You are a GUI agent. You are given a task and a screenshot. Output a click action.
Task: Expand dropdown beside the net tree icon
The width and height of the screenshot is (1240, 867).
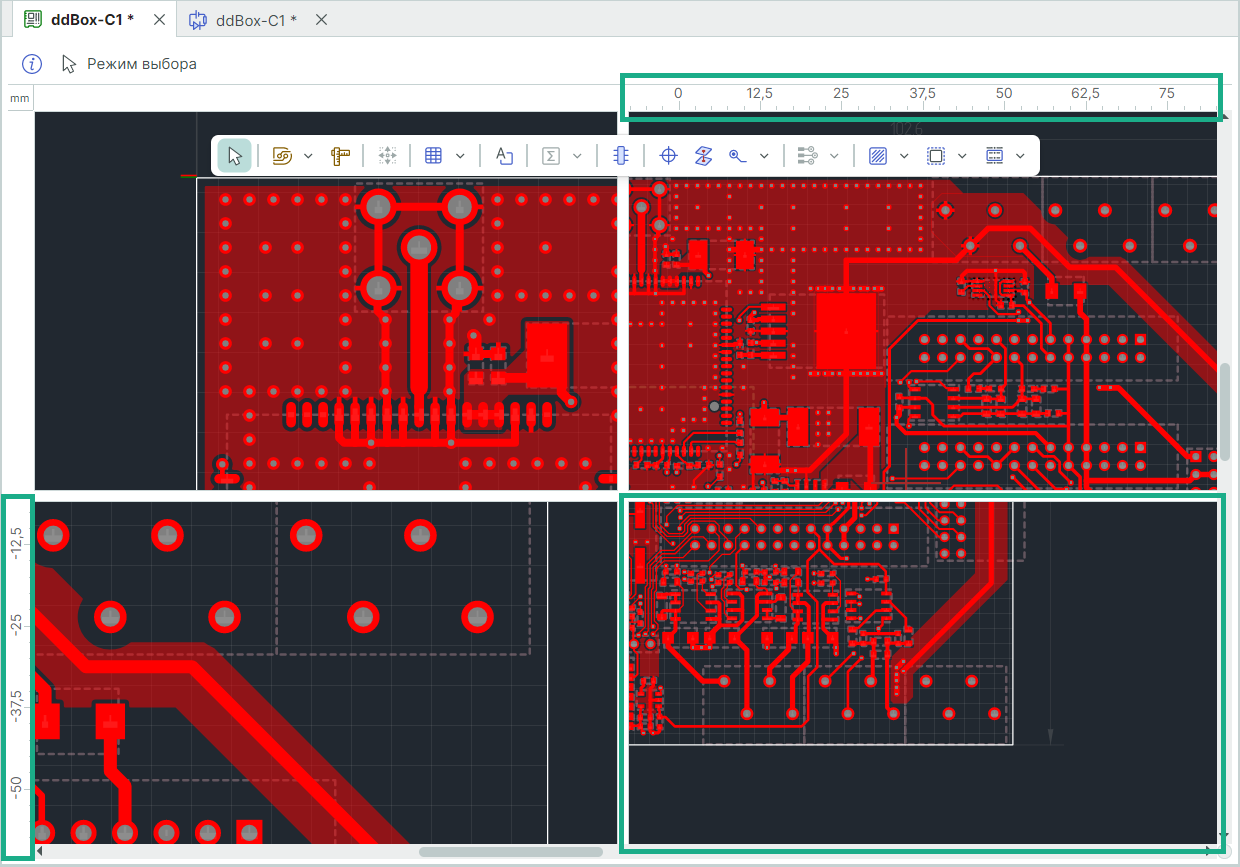point(834,156)
